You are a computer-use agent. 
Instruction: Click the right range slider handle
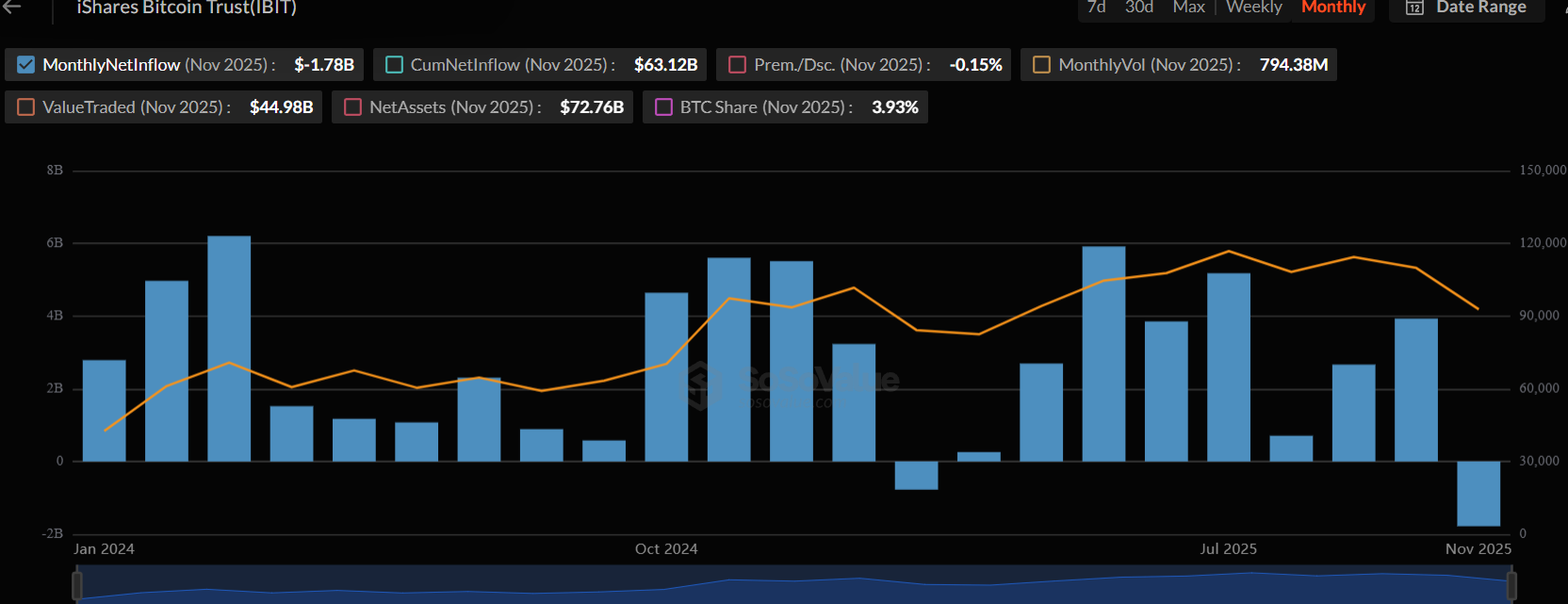(x=1511, y=584)
